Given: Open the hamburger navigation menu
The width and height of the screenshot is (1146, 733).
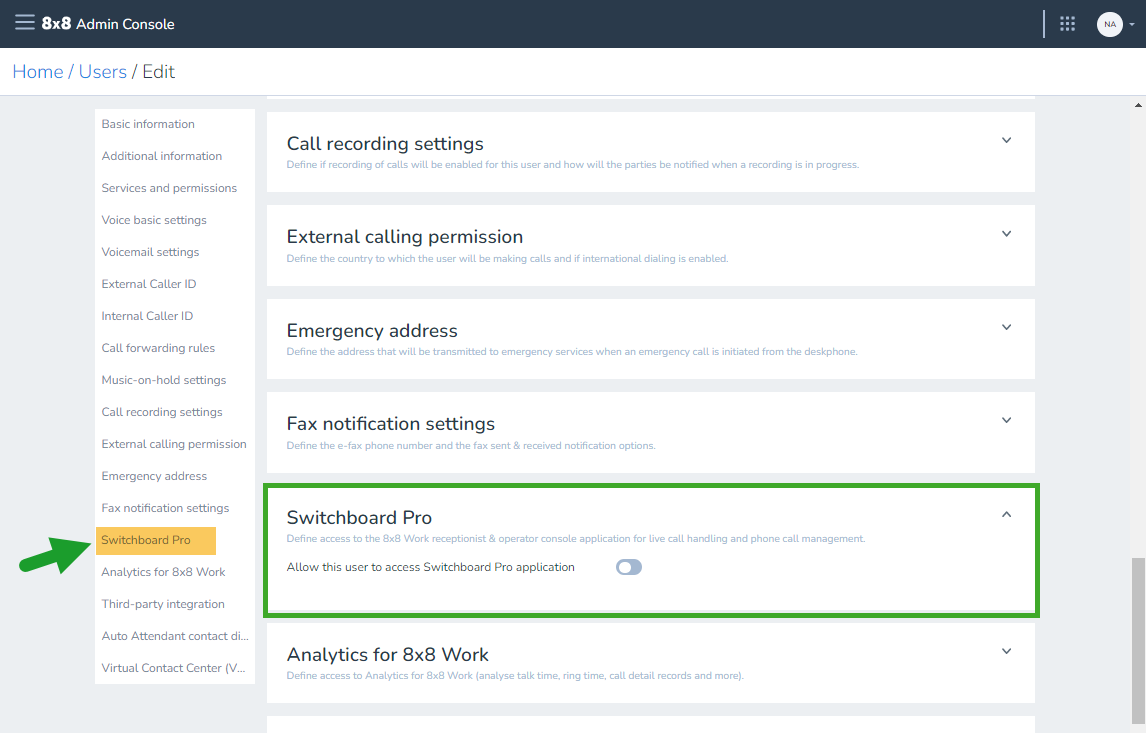Looking at the screenshot, I should coord(25,23).
